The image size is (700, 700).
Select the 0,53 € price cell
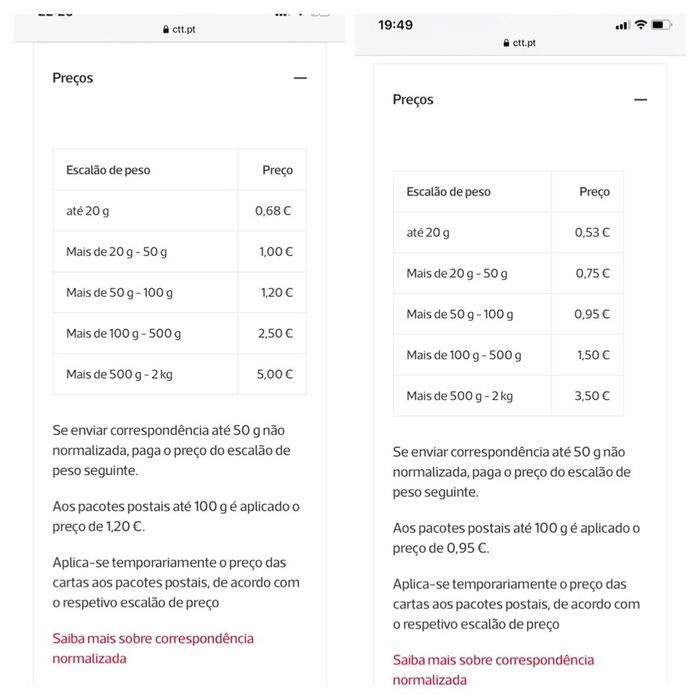click(592, 232)
